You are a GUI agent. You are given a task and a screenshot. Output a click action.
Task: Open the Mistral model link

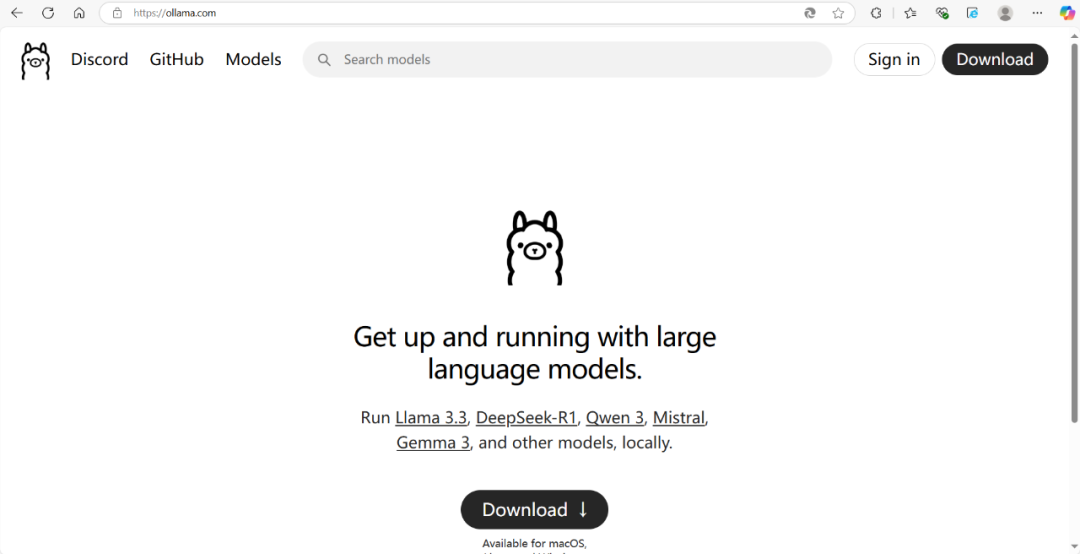pyautogui.click(x=678, y=418)
